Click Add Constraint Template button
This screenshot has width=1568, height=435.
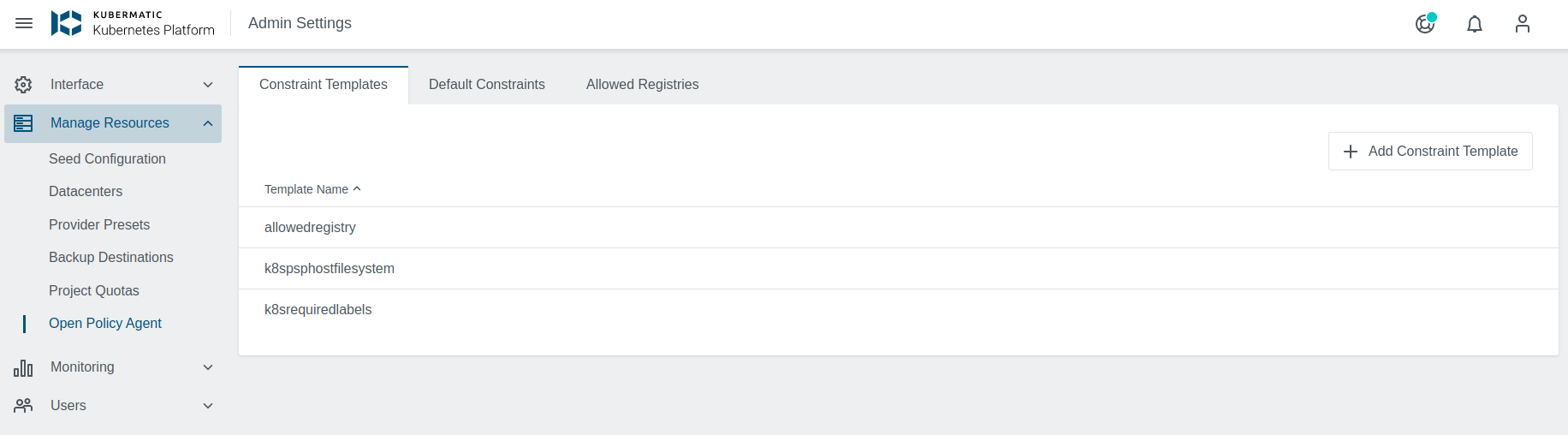[x=1429, y=152]
